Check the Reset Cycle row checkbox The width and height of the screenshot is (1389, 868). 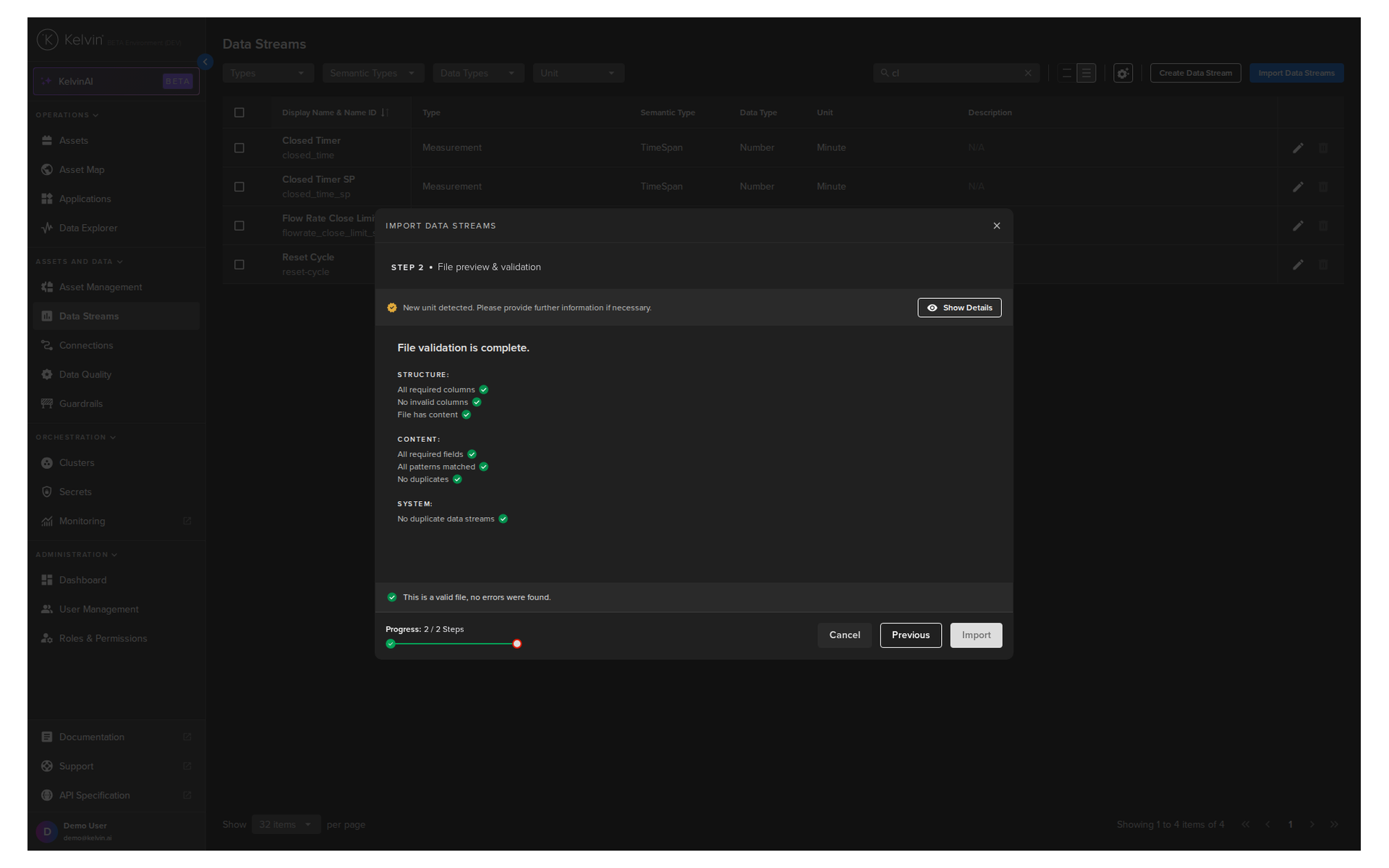(239, 265)
